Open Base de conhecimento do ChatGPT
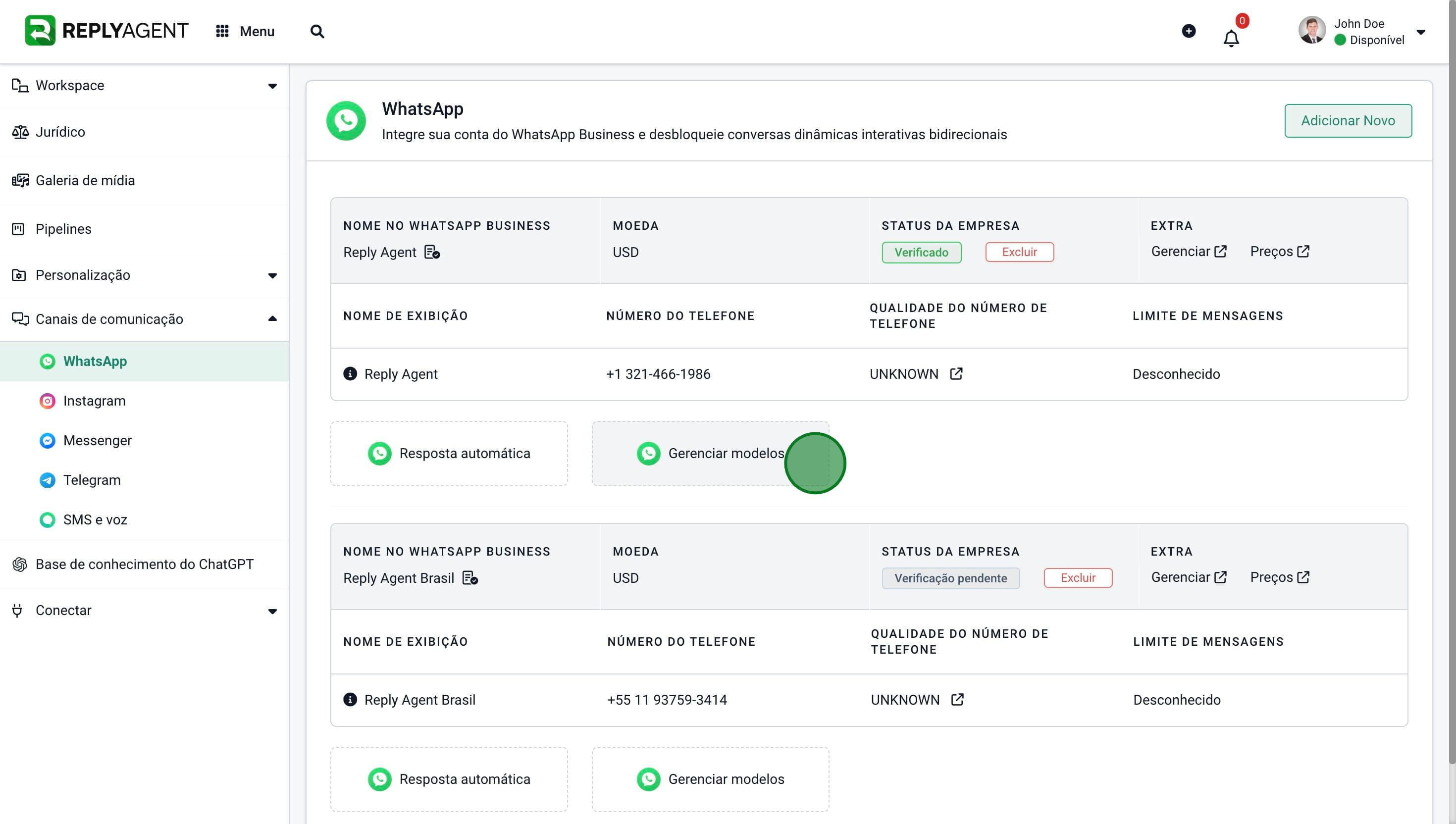This screenshot has width=1456, height=824. point(144,564)
